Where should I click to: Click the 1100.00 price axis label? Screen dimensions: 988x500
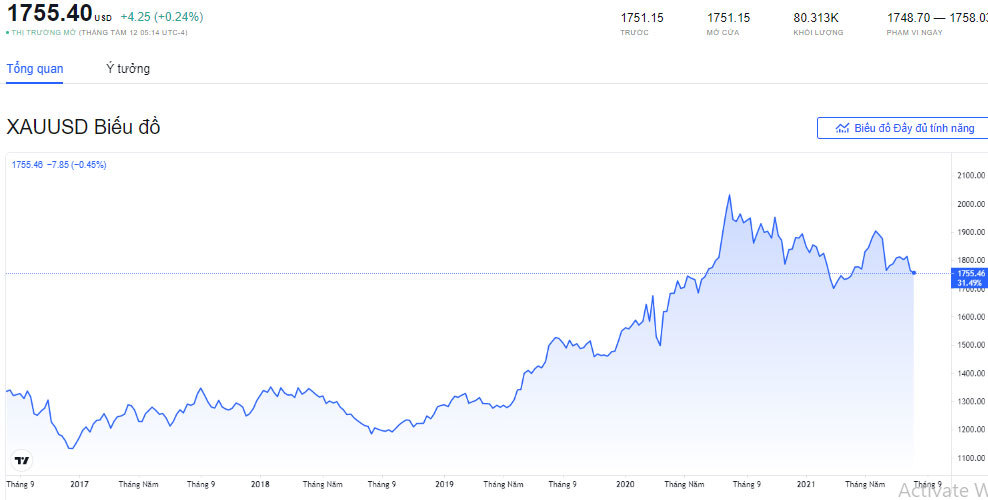[971, 458]
